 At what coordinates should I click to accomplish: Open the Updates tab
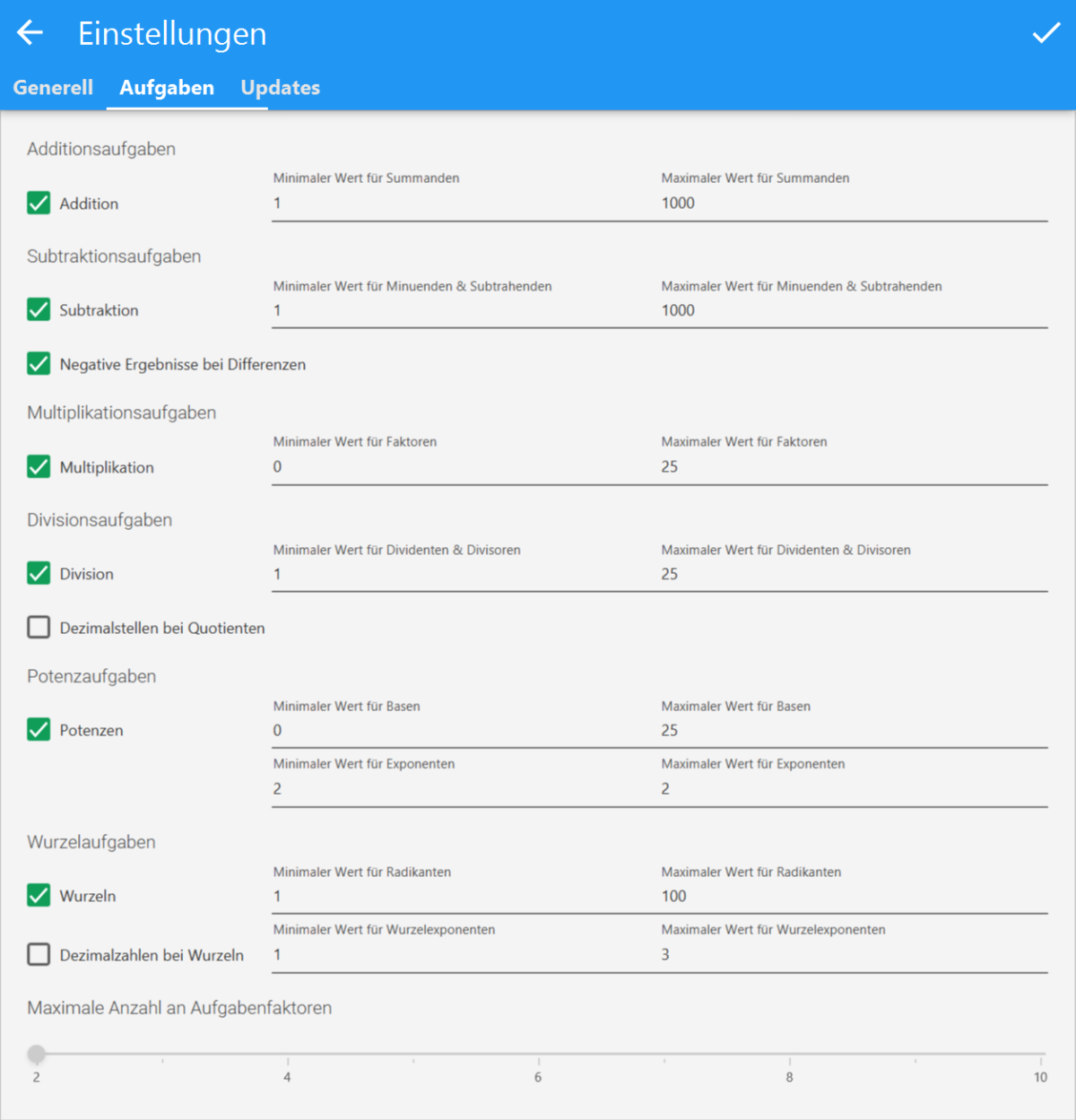[280, 88]
